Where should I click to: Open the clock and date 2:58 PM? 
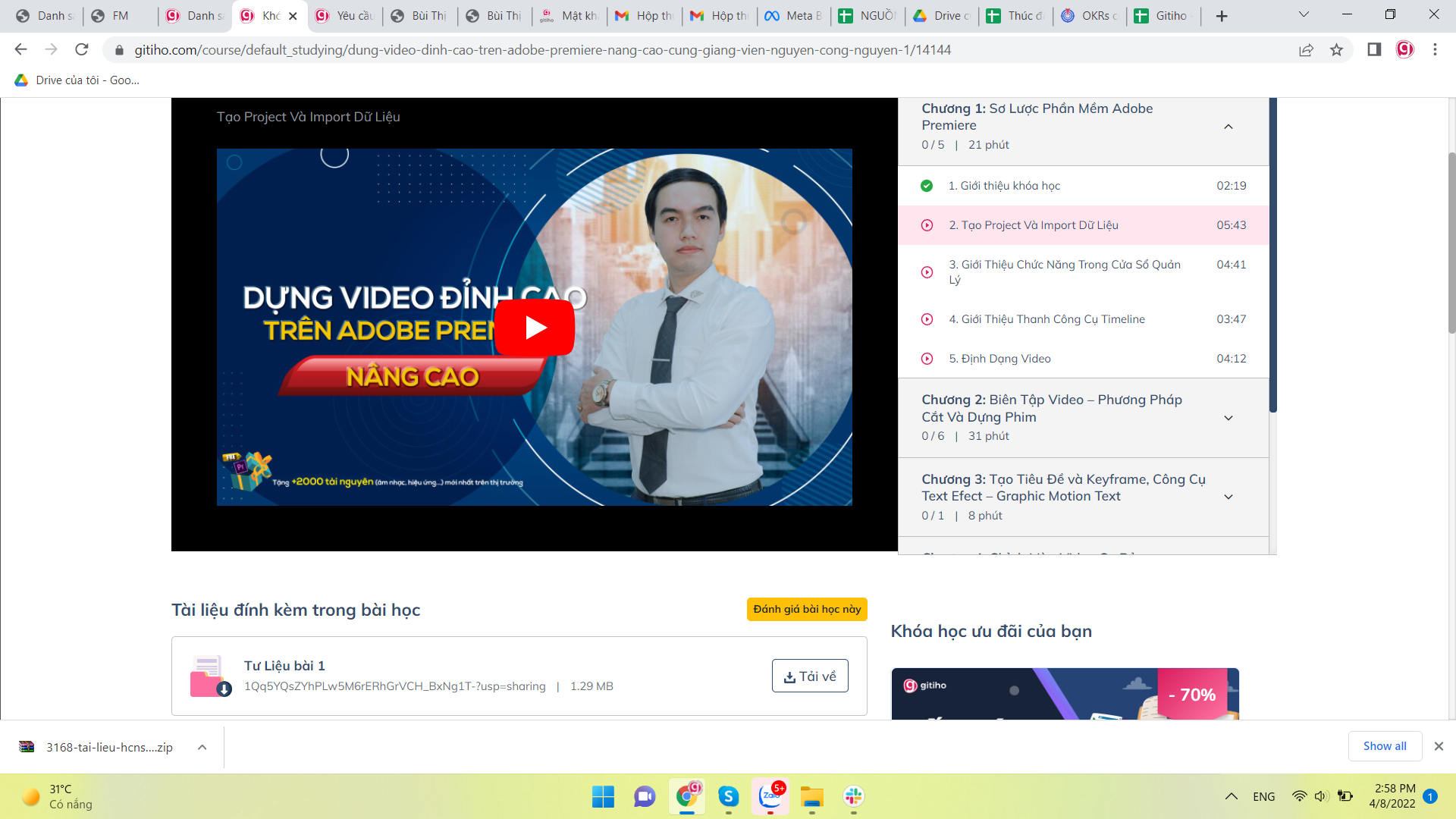(1392, 796)
